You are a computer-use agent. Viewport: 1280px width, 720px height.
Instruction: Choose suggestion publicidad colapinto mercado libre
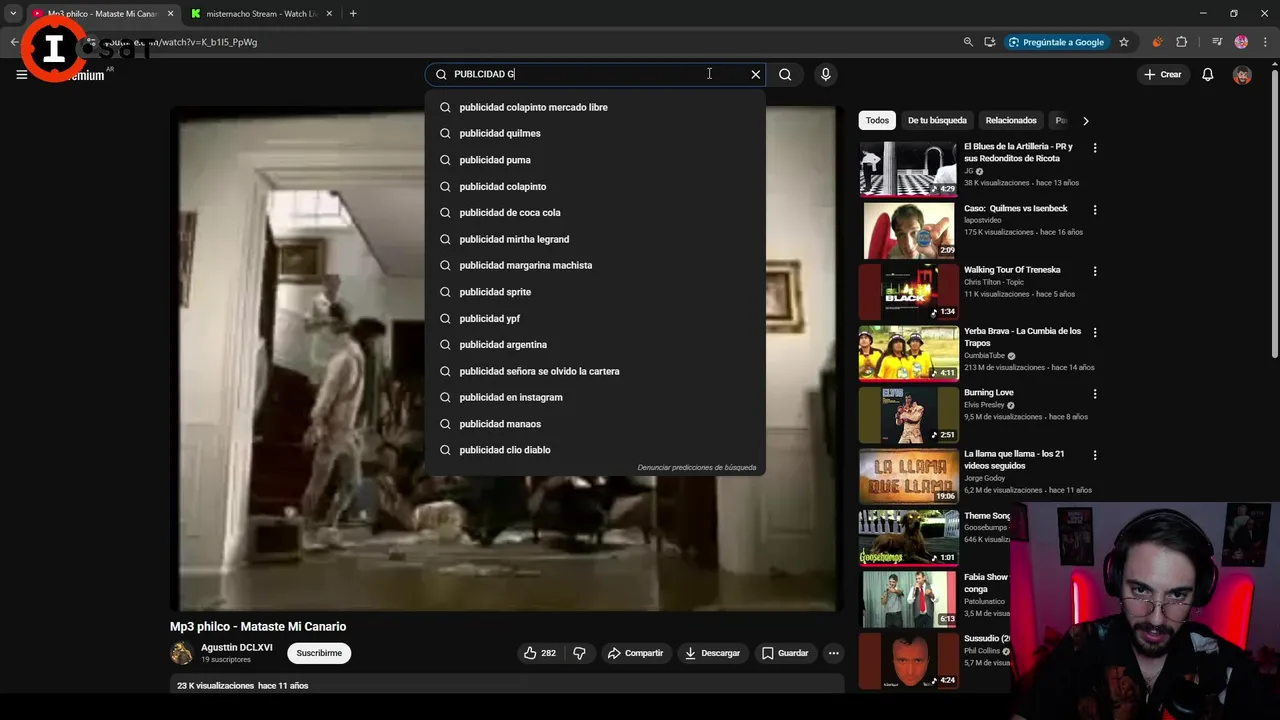pos(595,107)
